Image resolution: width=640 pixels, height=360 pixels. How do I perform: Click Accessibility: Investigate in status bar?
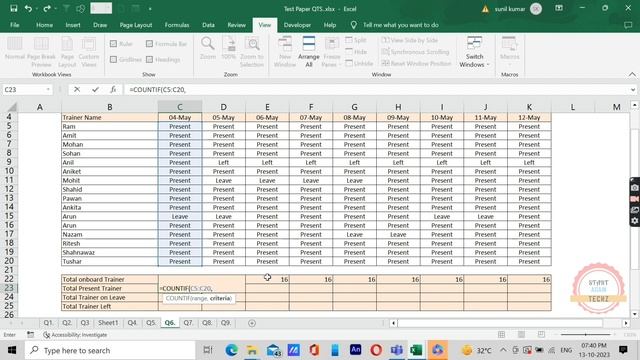click(75, 335)
